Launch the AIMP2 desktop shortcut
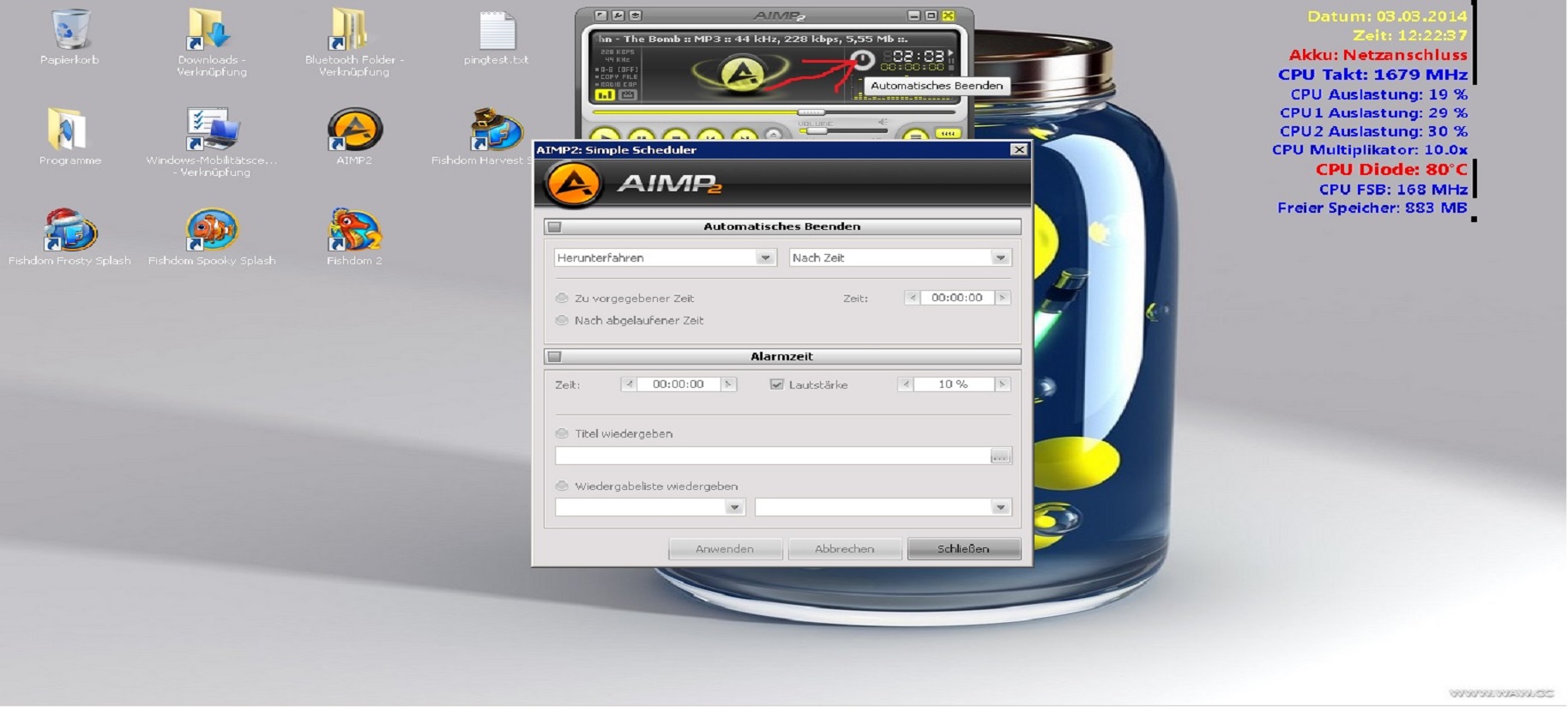Viewport: 1568px width, 707px height. [x=354, y=130]
